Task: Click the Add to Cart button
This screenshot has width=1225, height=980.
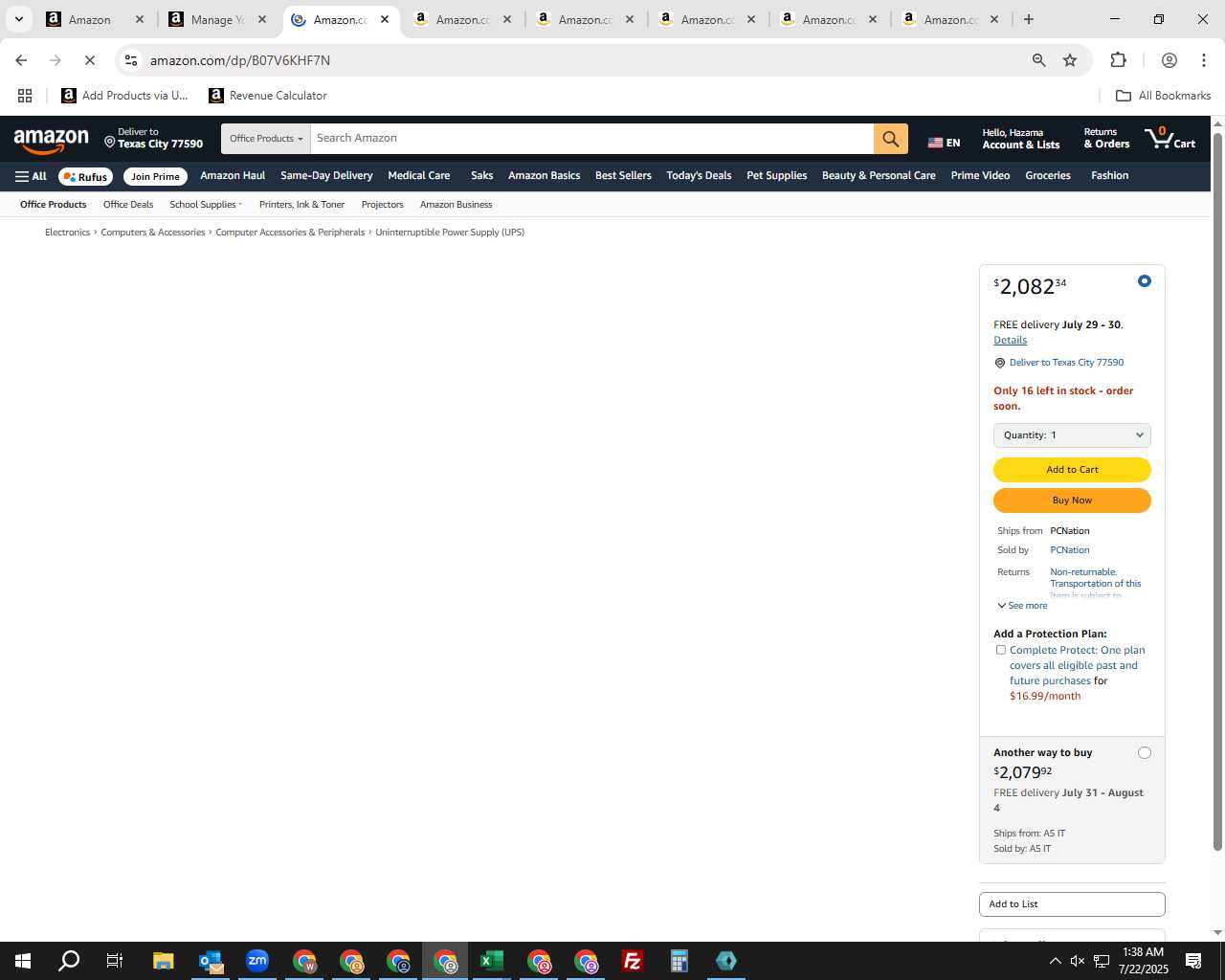Action: point(1072,470)
